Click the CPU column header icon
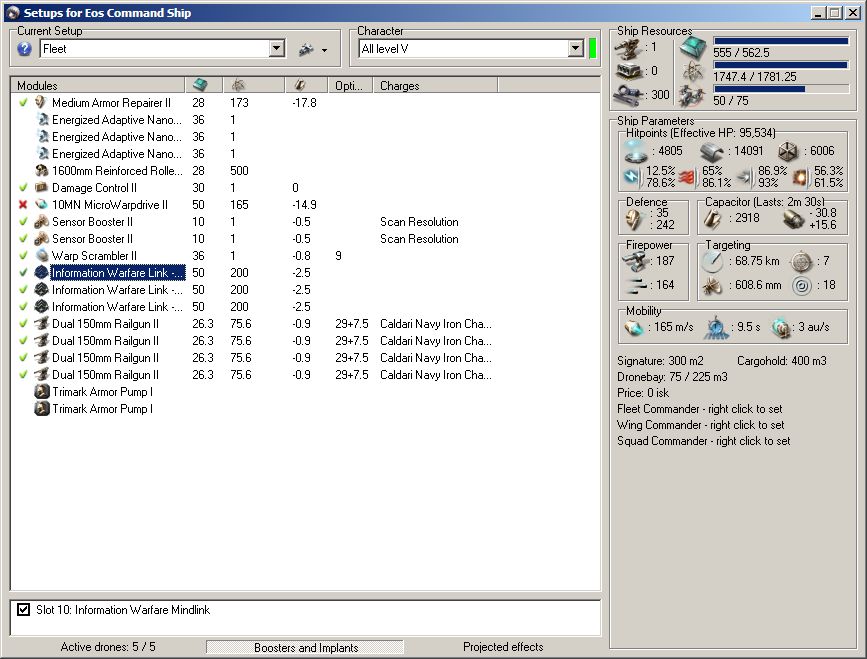 199,86
